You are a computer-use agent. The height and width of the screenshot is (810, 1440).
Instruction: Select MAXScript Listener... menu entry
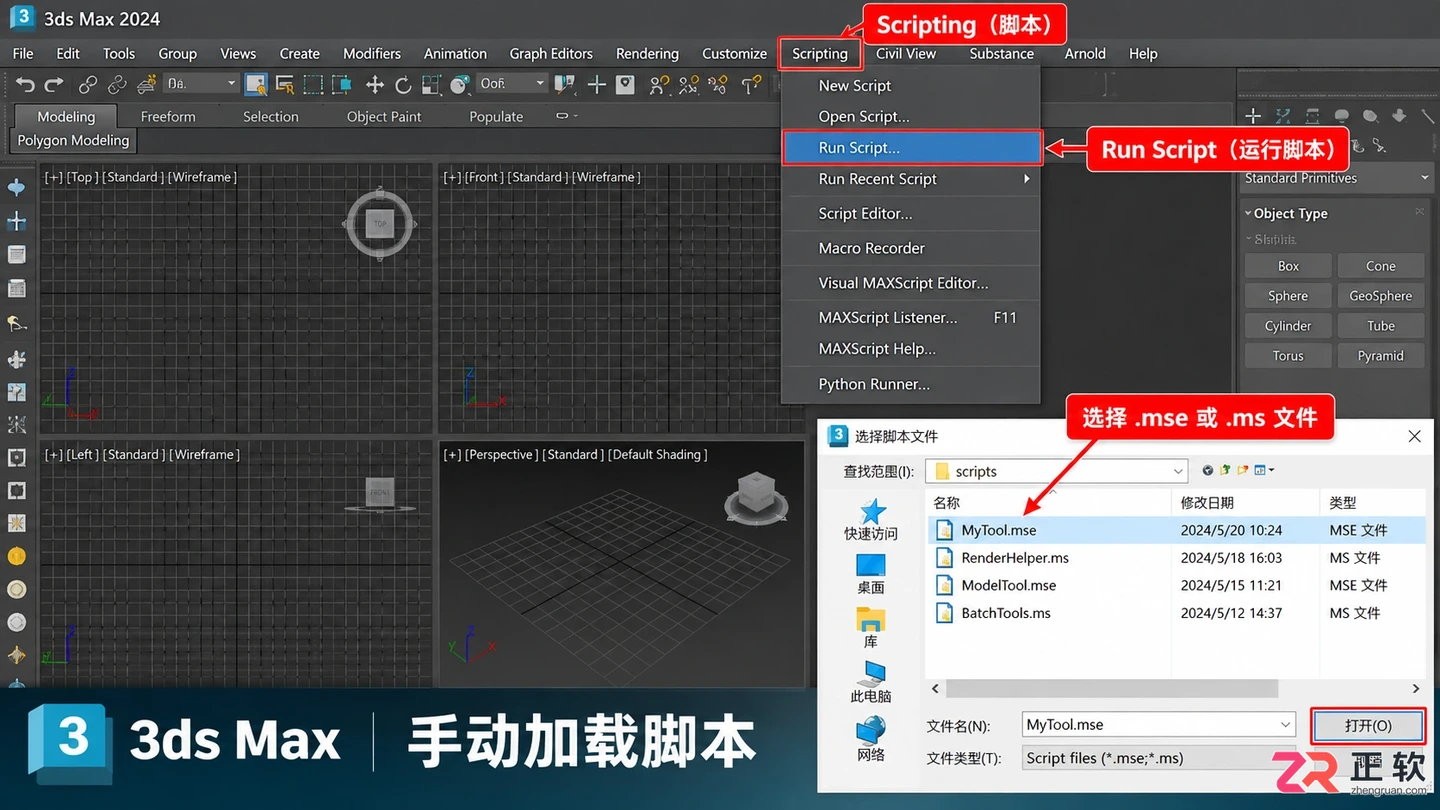coord(910,318)
